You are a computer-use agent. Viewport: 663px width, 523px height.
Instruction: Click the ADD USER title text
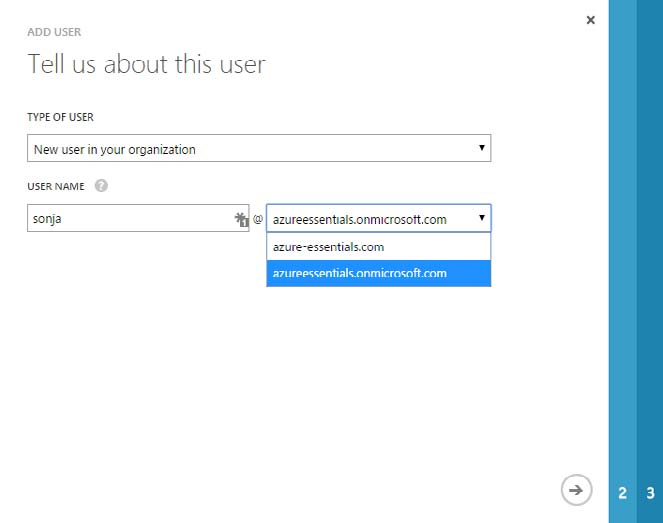56,32
